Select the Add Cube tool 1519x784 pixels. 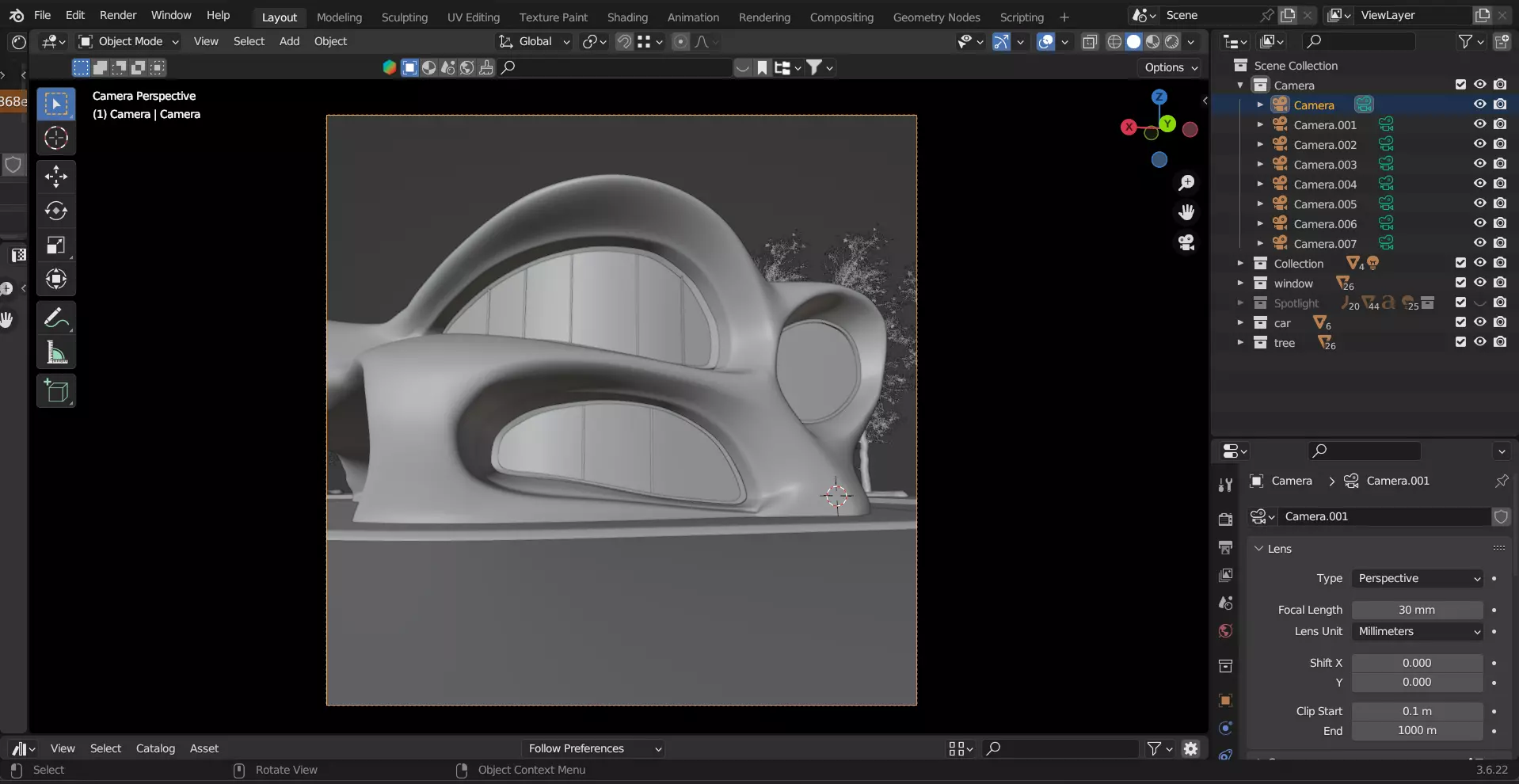[x=55, y=391]
